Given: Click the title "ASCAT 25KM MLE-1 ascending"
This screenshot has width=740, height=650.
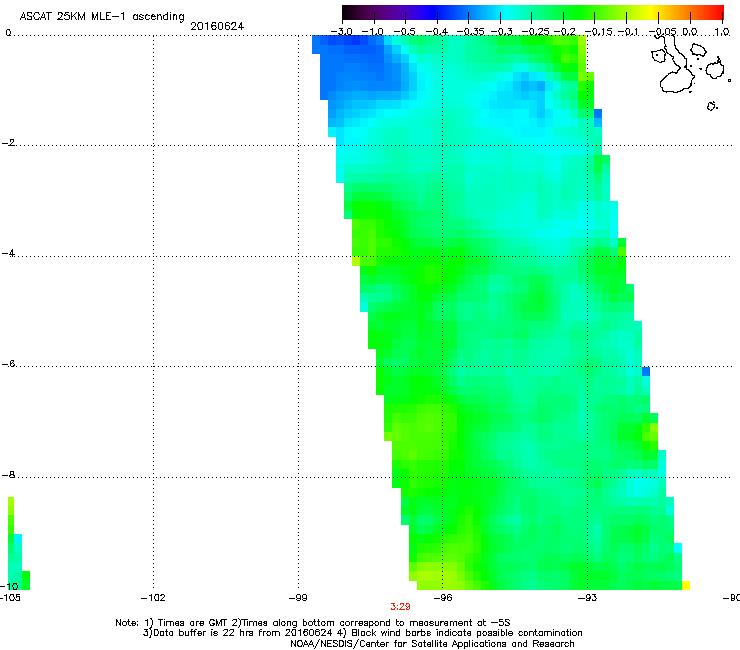Looking at the screenshot, I should click(x=102, y=16).
